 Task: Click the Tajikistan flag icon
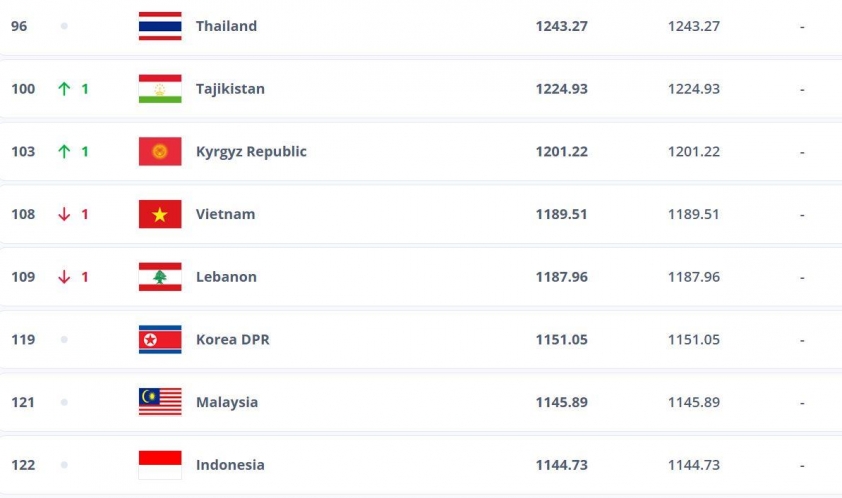tap(160, 89)
